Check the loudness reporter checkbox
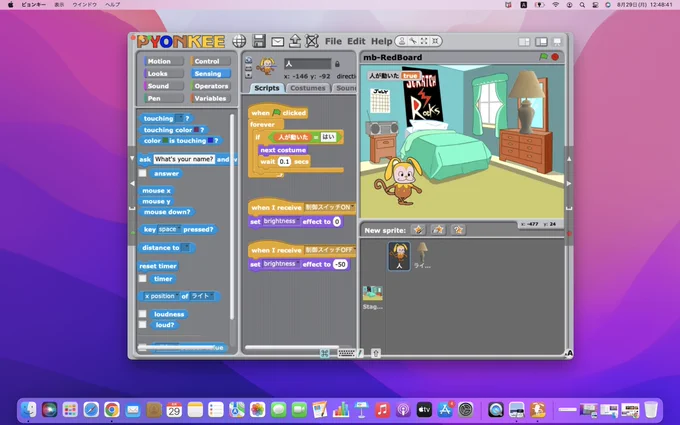The height and width of the screenshot is (425, 680). (142, 314)
